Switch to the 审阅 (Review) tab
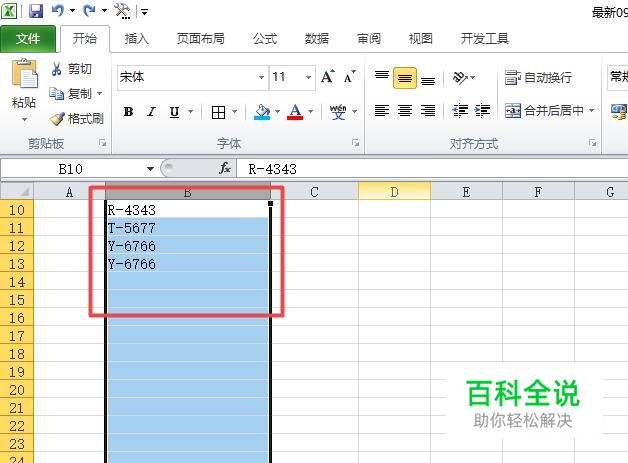628x463 pixels. 368,38
